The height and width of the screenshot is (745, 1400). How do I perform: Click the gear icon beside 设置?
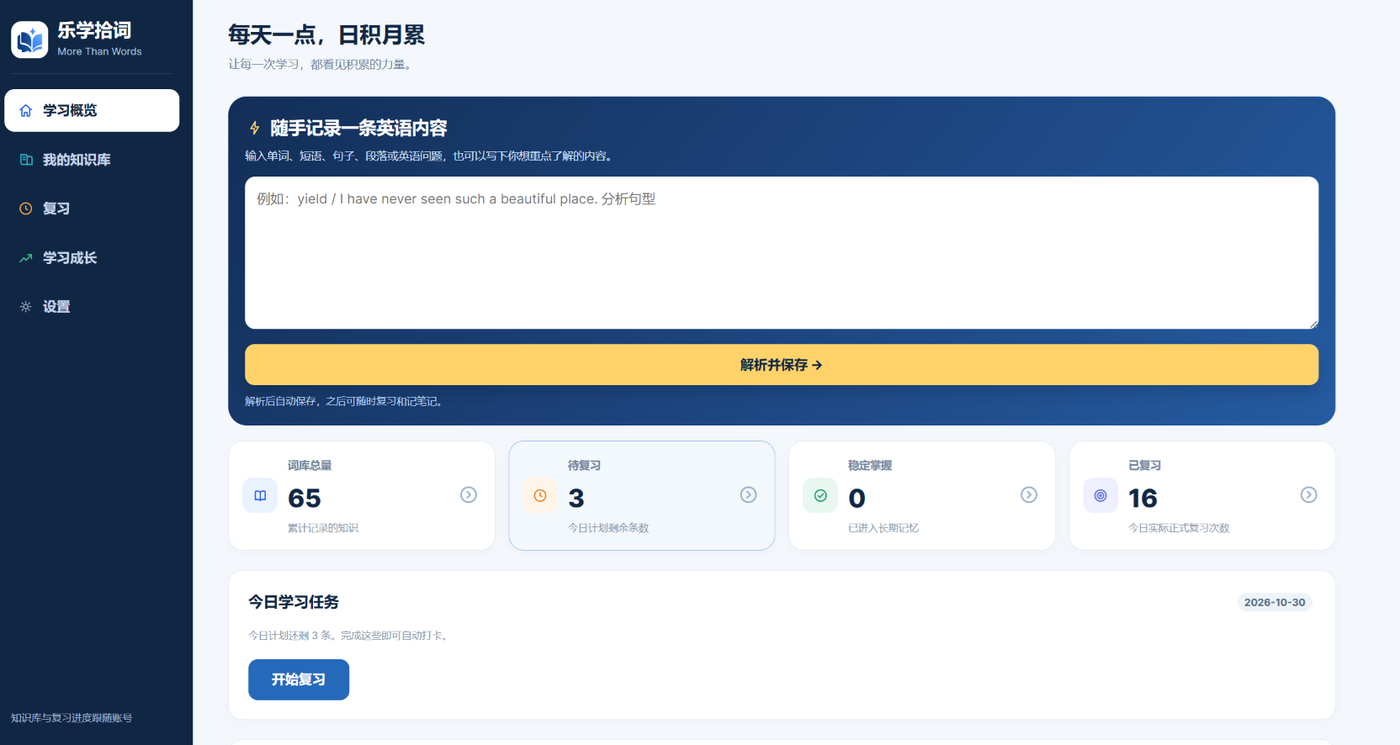[x=26, y=306]
